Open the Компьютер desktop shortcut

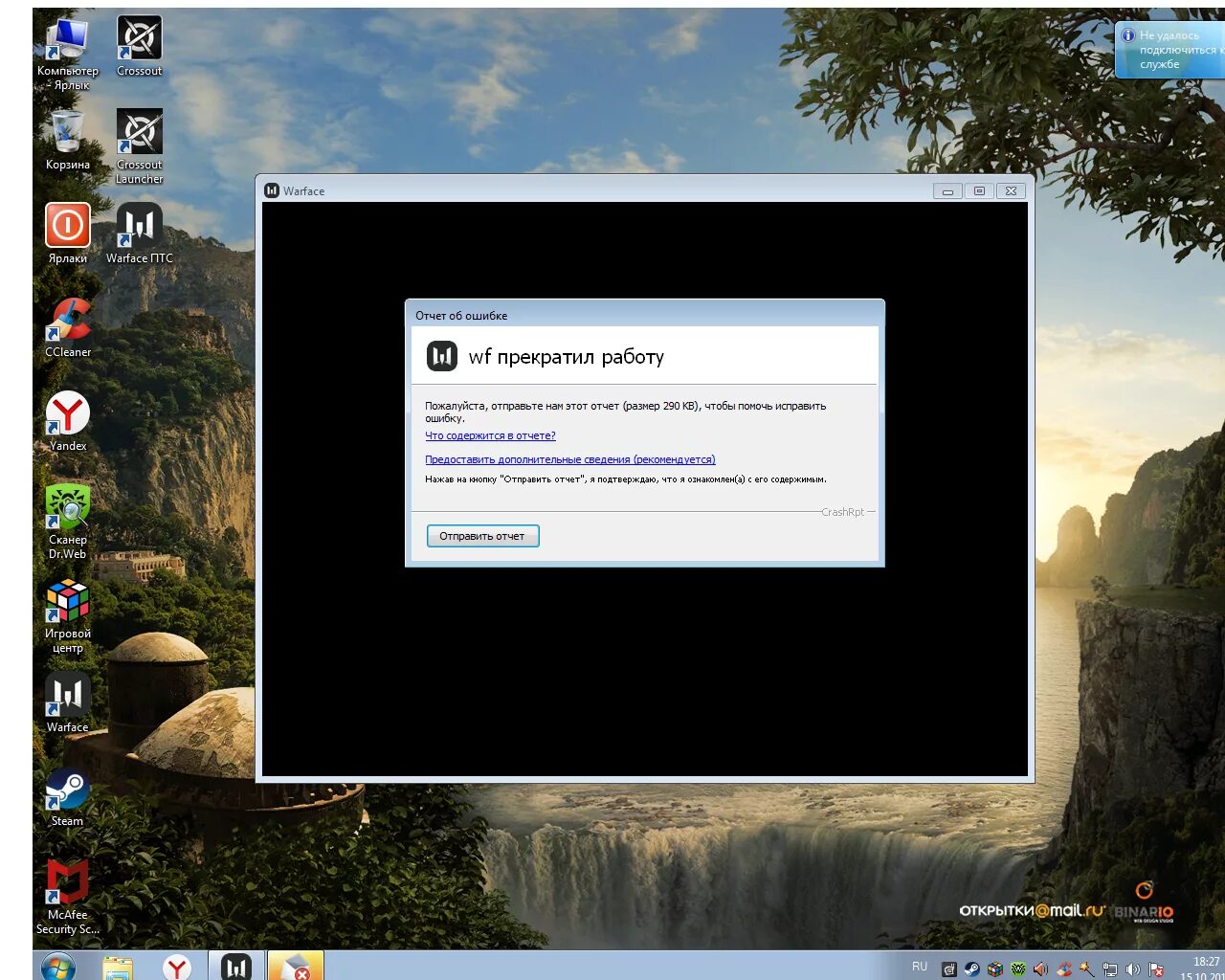click(67, 53)
